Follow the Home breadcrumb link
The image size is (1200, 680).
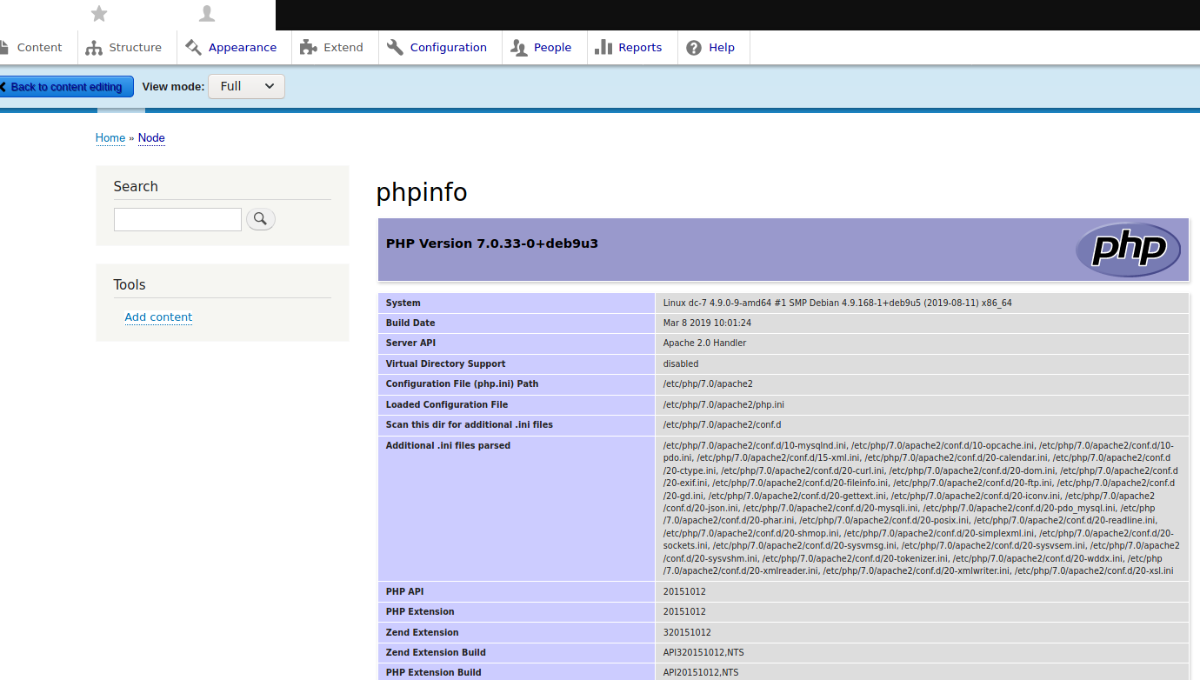[x=110, y=138]
